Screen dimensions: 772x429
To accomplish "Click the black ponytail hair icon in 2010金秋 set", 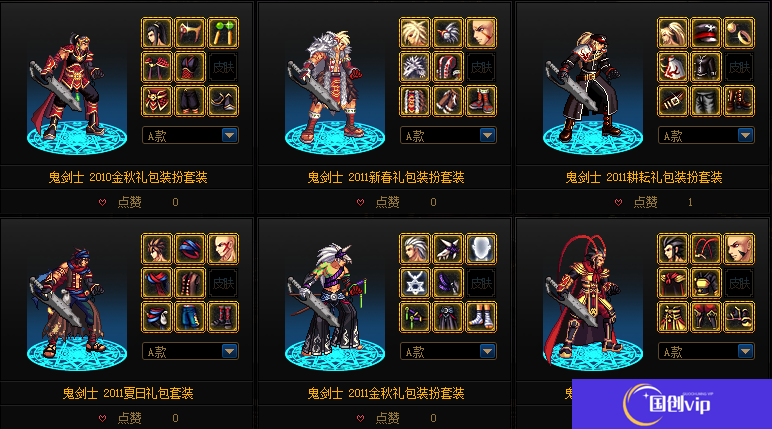I will [157, 33].
